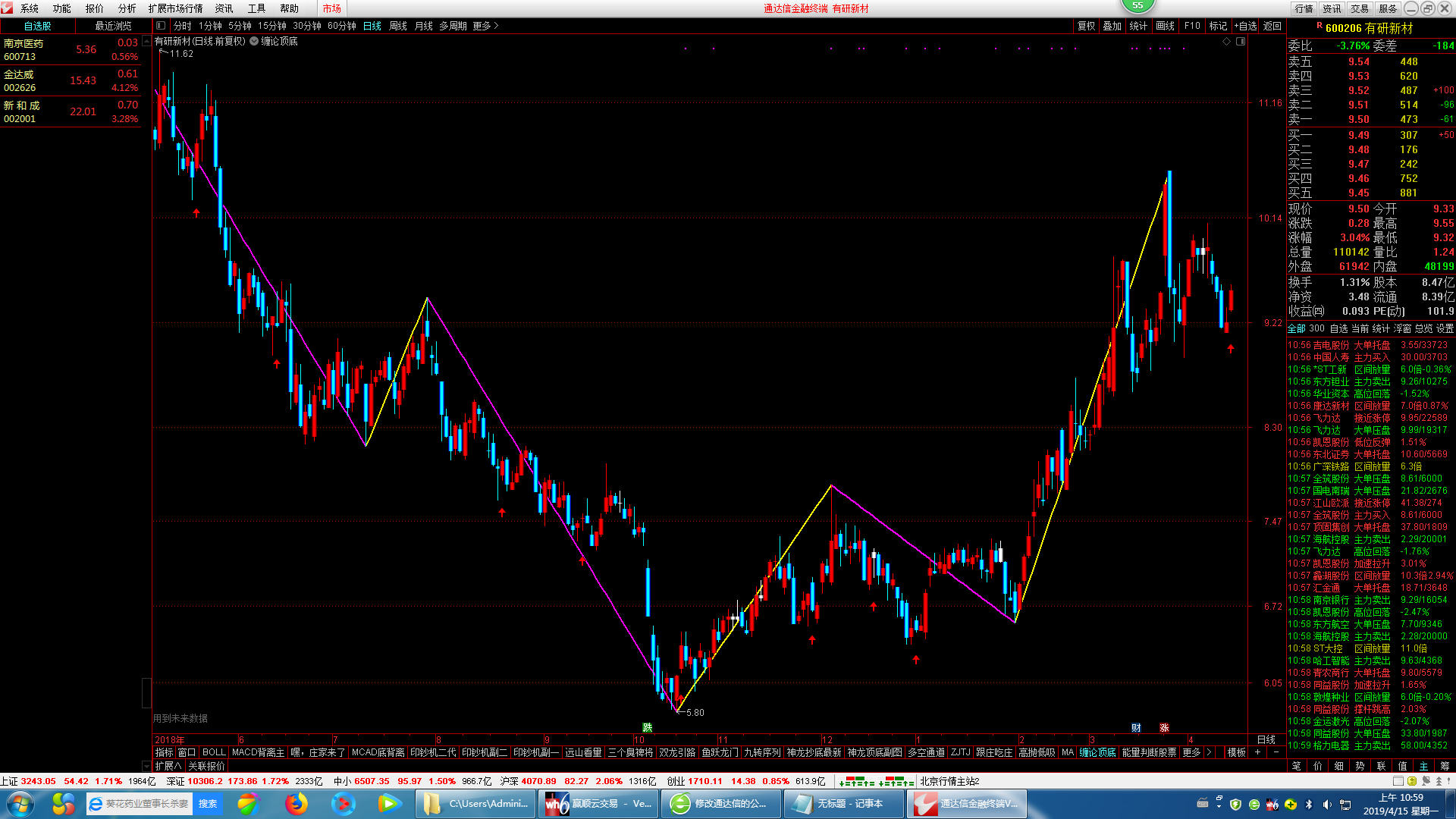Screen dimensions: 1456x819
Task: Click the diamond icon at chart top right
Action: coord(1227,42)
